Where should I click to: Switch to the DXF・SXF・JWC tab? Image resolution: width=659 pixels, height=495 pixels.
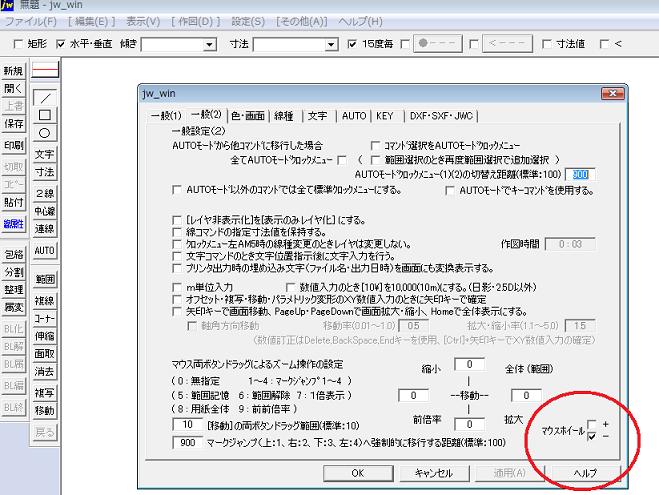click(441, 116)
